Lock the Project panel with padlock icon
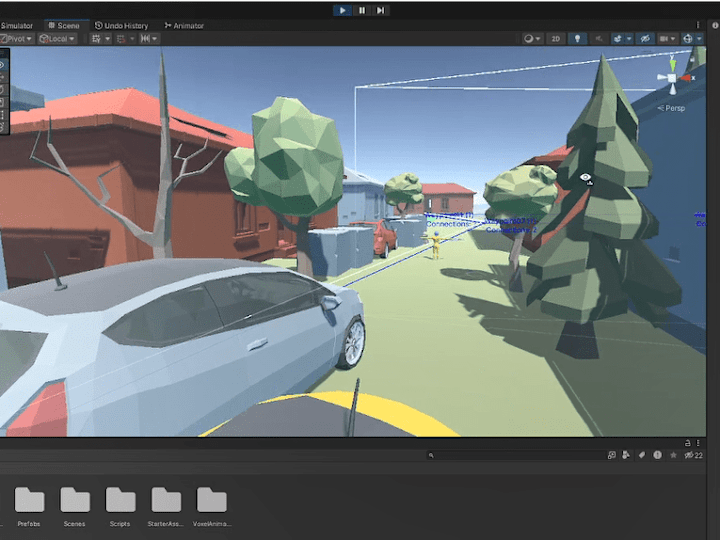The width and height of the screenshot is (720, 540). click(x=687, y=443)
